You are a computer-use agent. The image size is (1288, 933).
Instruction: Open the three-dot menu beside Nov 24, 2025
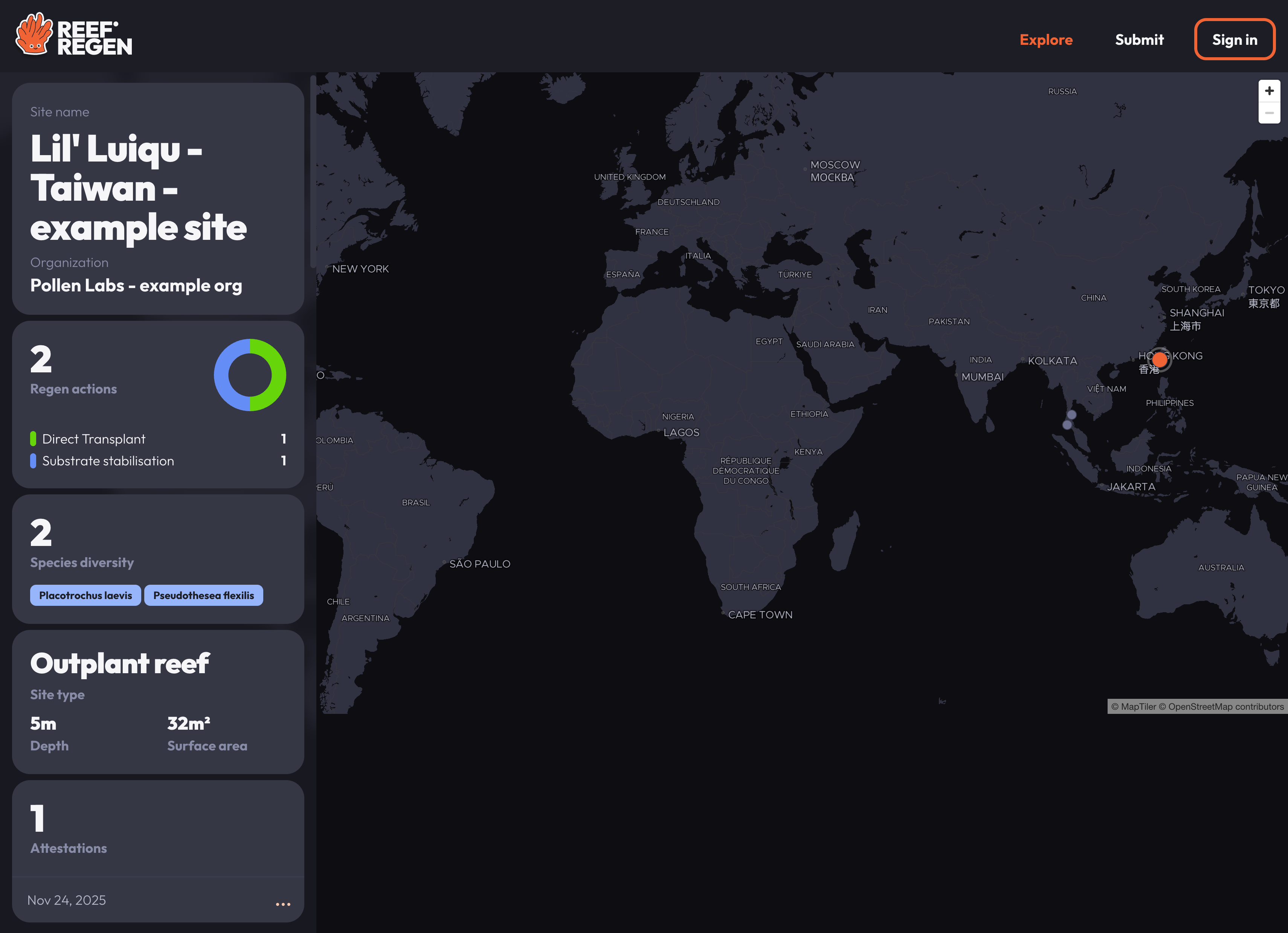pyautogui.click(x=283, y=904)
